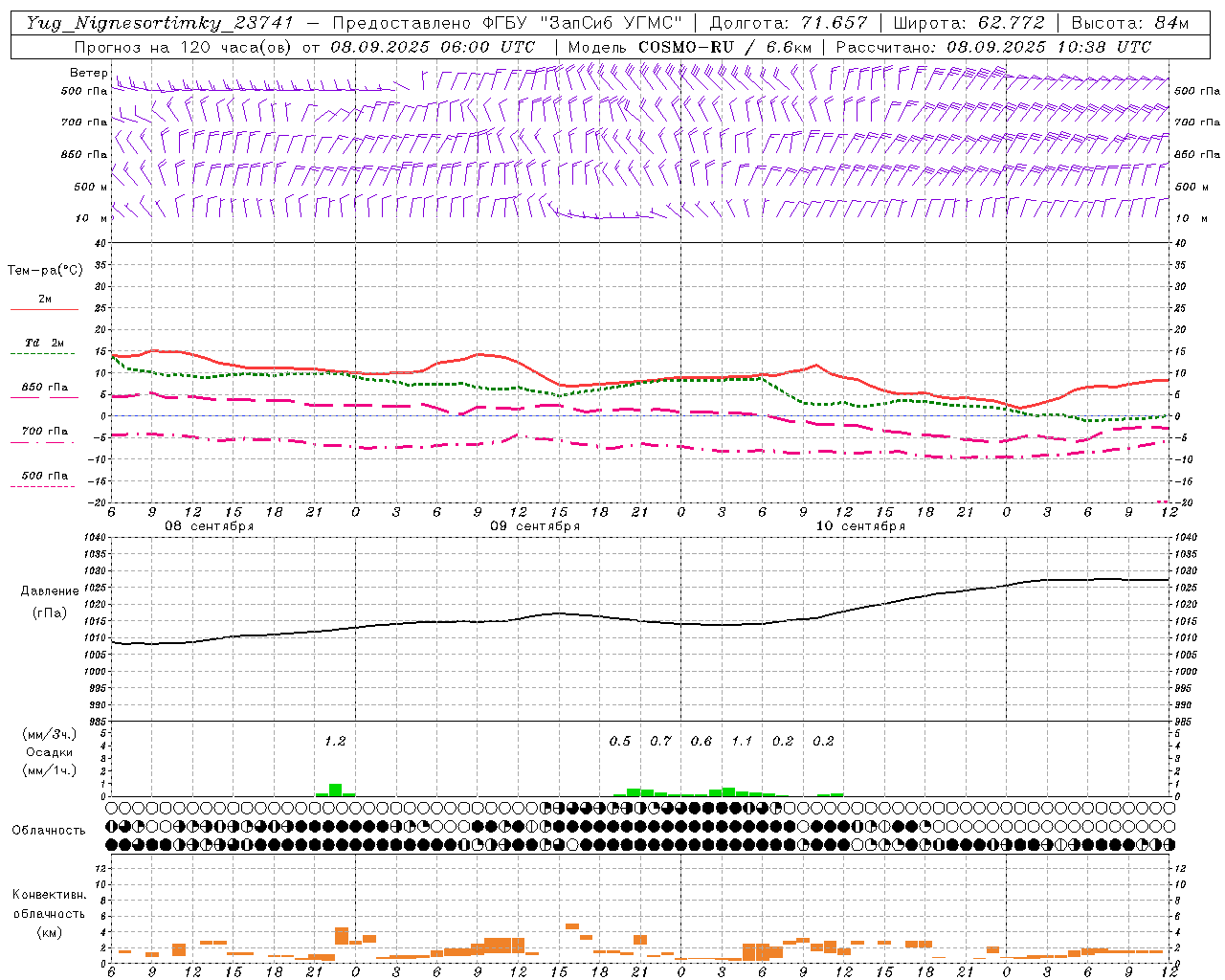The image size is (1225, 980).
Task: Click the 0.7 precipitation amount value
Action: (660, 741)
